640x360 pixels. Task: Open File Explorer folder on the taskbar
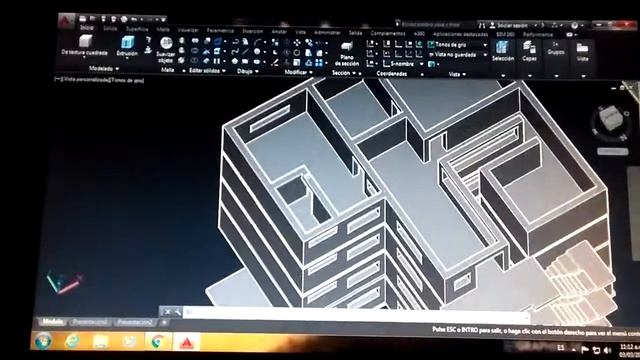[x=100, y=341]
